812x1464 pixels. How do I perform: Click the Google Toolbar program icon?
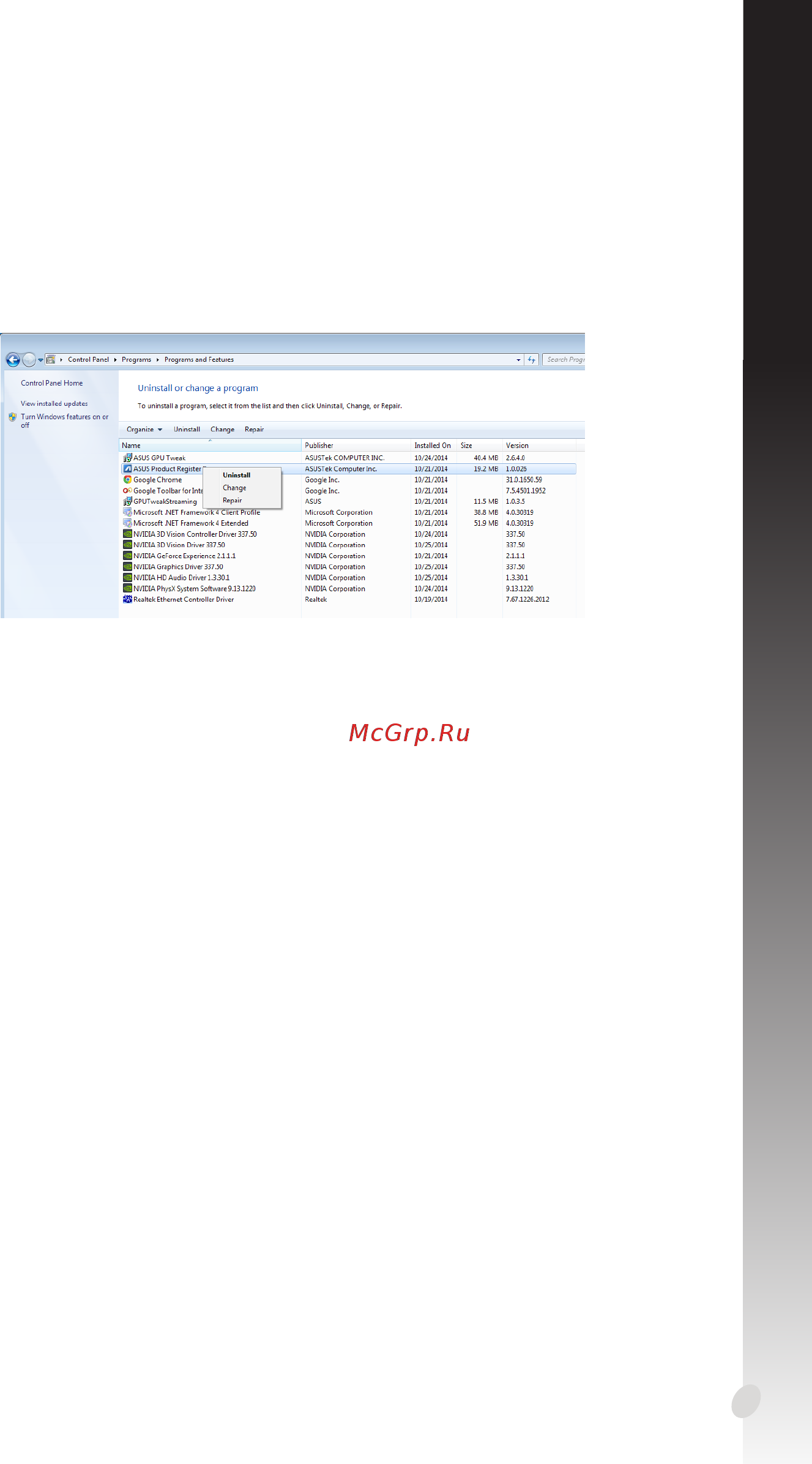click(127, 491)
